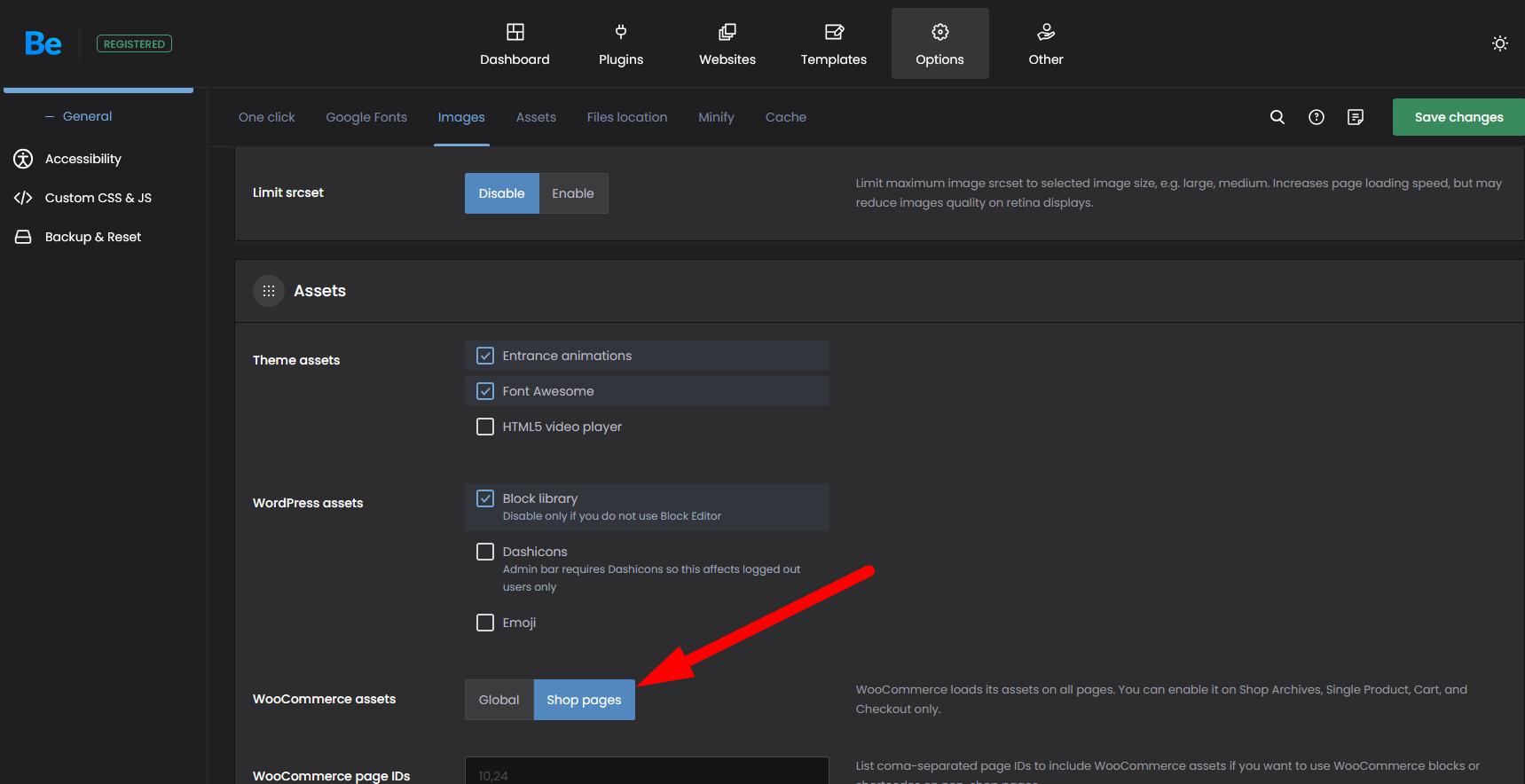Set WooCommerce assets to Global
Screen dimensions: 1525x784
click(x=499, y=700)
